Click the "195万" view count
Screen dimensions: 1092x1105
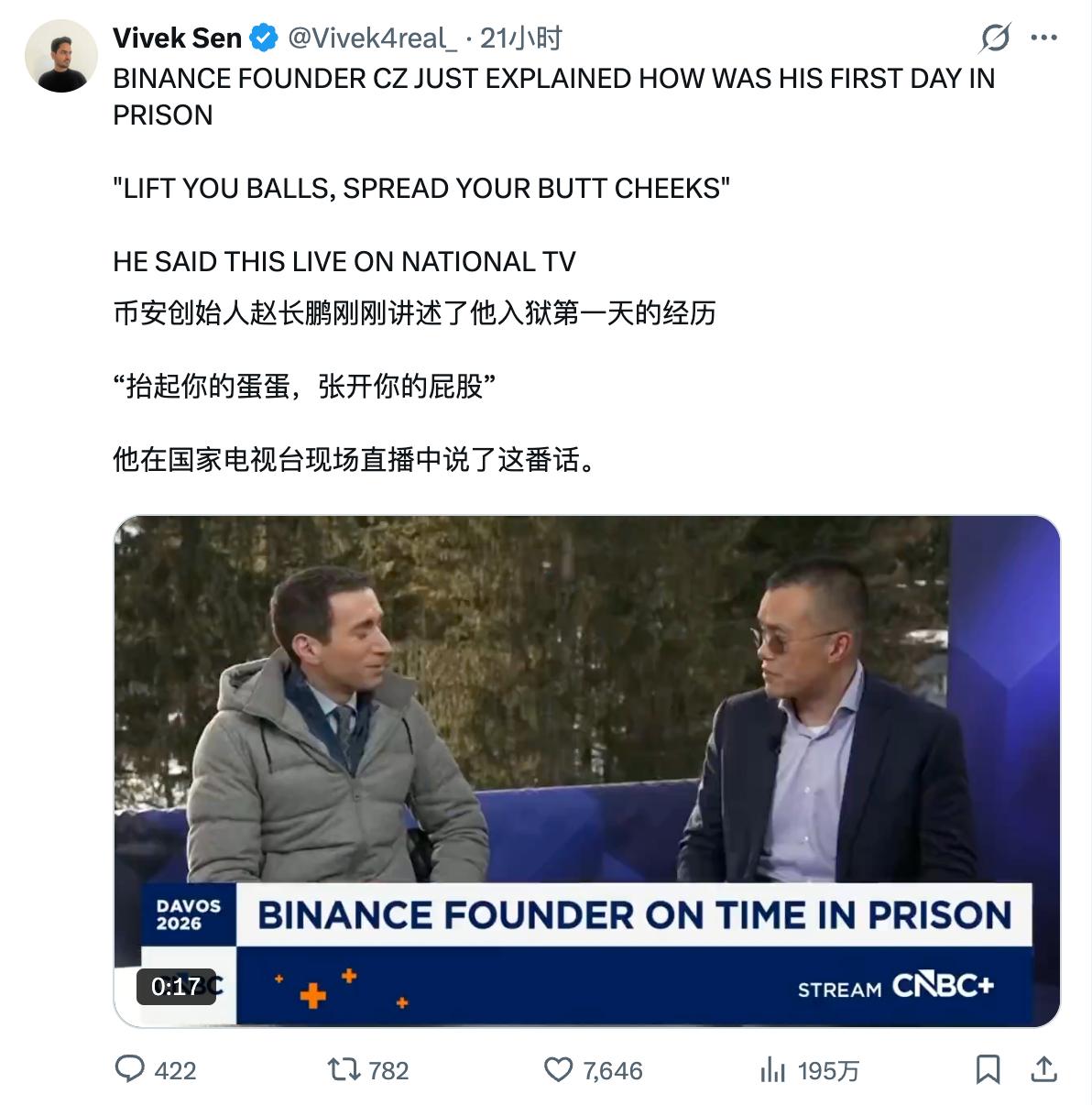click(826, 1069)
